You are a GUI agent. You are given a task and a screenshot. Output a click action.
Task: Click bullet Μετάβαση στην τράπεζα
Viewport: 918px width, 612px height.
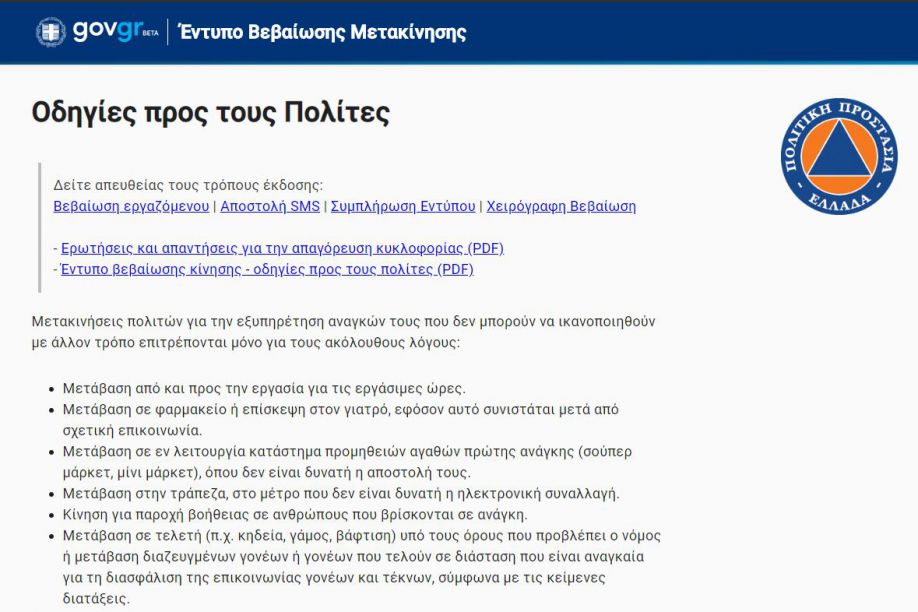(341, 494)
